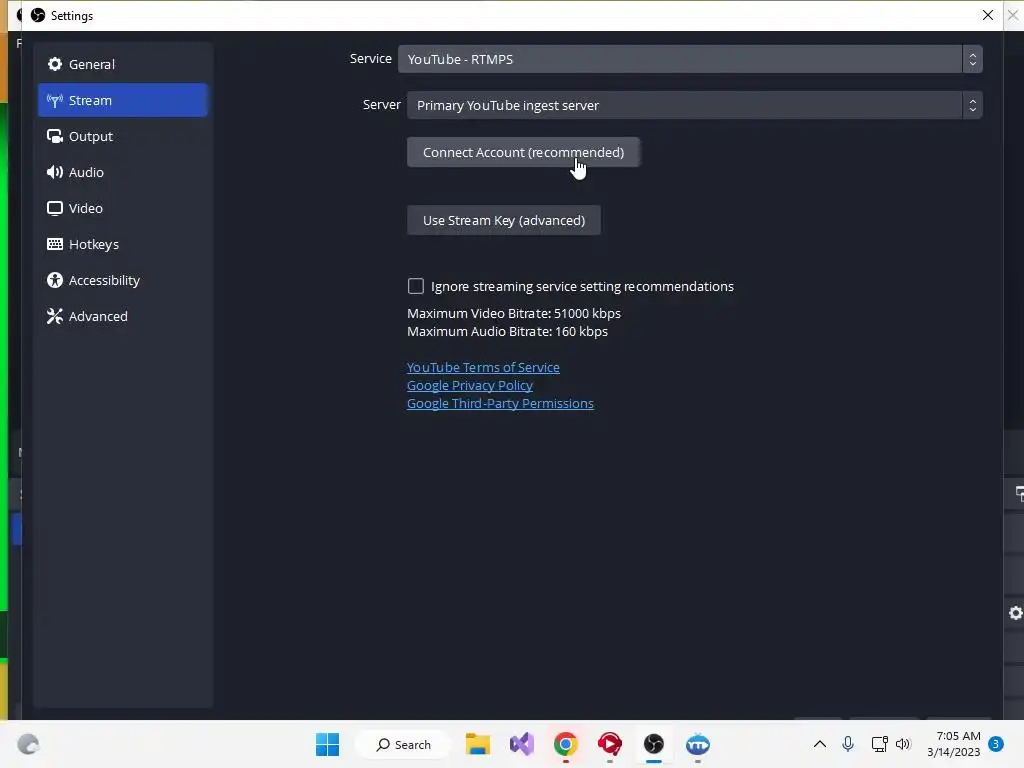Click the gray circular icon at far-left taskbar
The height and width of the screenshot is (768, 1024).
pos(28,744)
